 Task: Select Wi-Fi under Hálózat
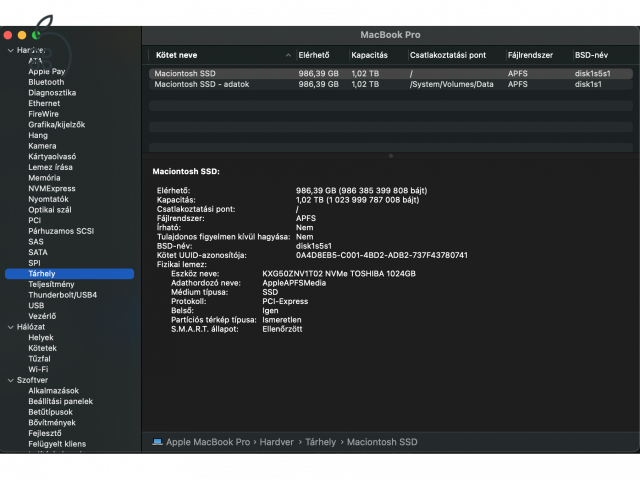38,369
